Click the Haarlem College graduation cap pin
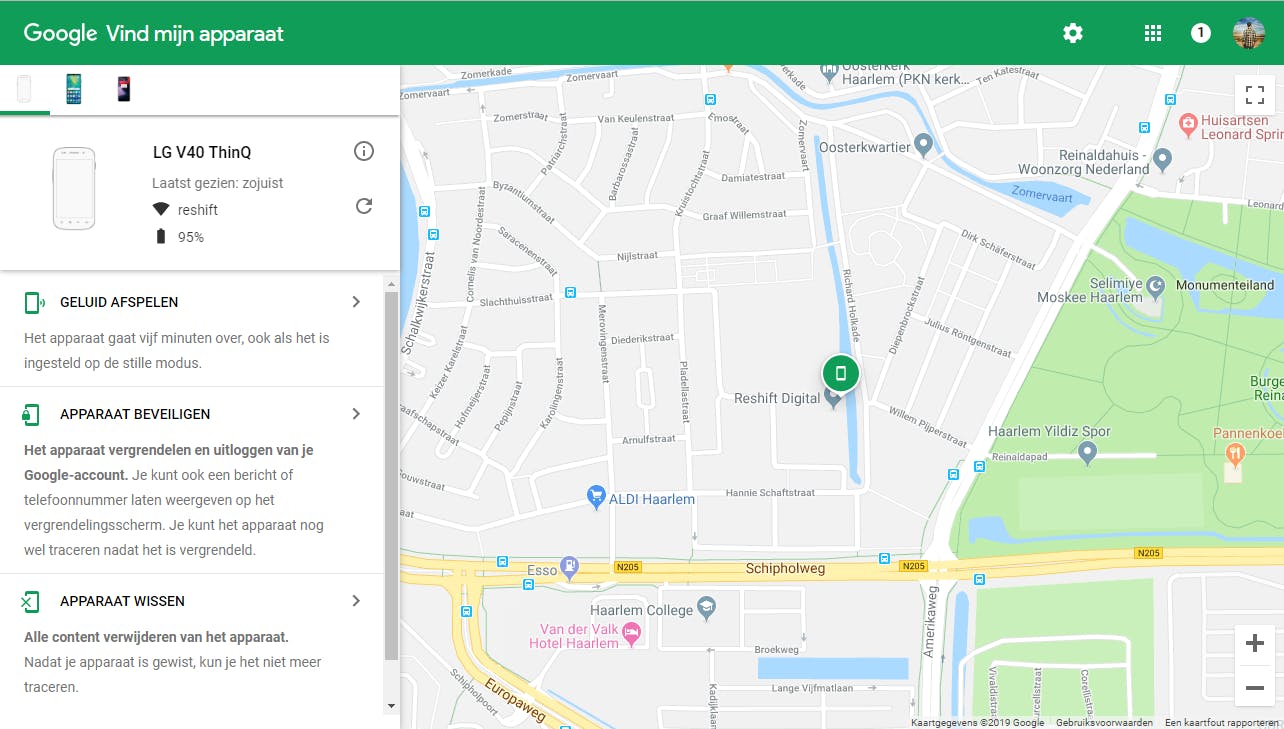Viewport: 1284px width, 729px height. [707, 607]
